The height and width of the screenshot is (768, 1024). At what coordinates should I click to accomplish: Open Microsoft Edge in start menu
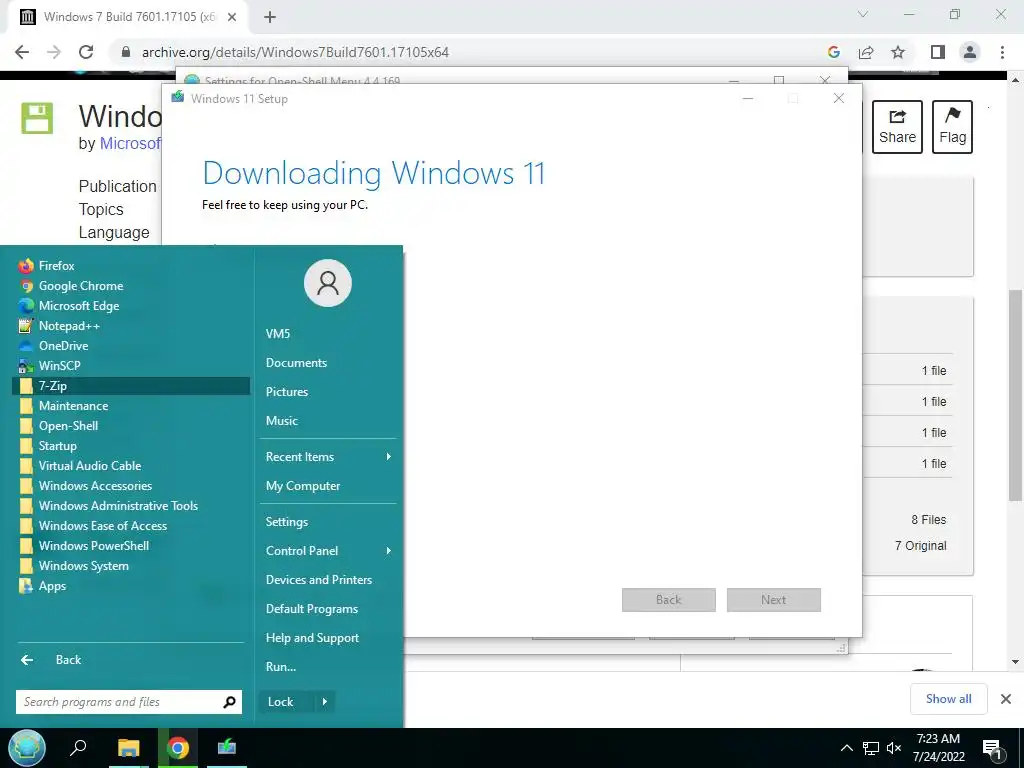coord(131,306)
